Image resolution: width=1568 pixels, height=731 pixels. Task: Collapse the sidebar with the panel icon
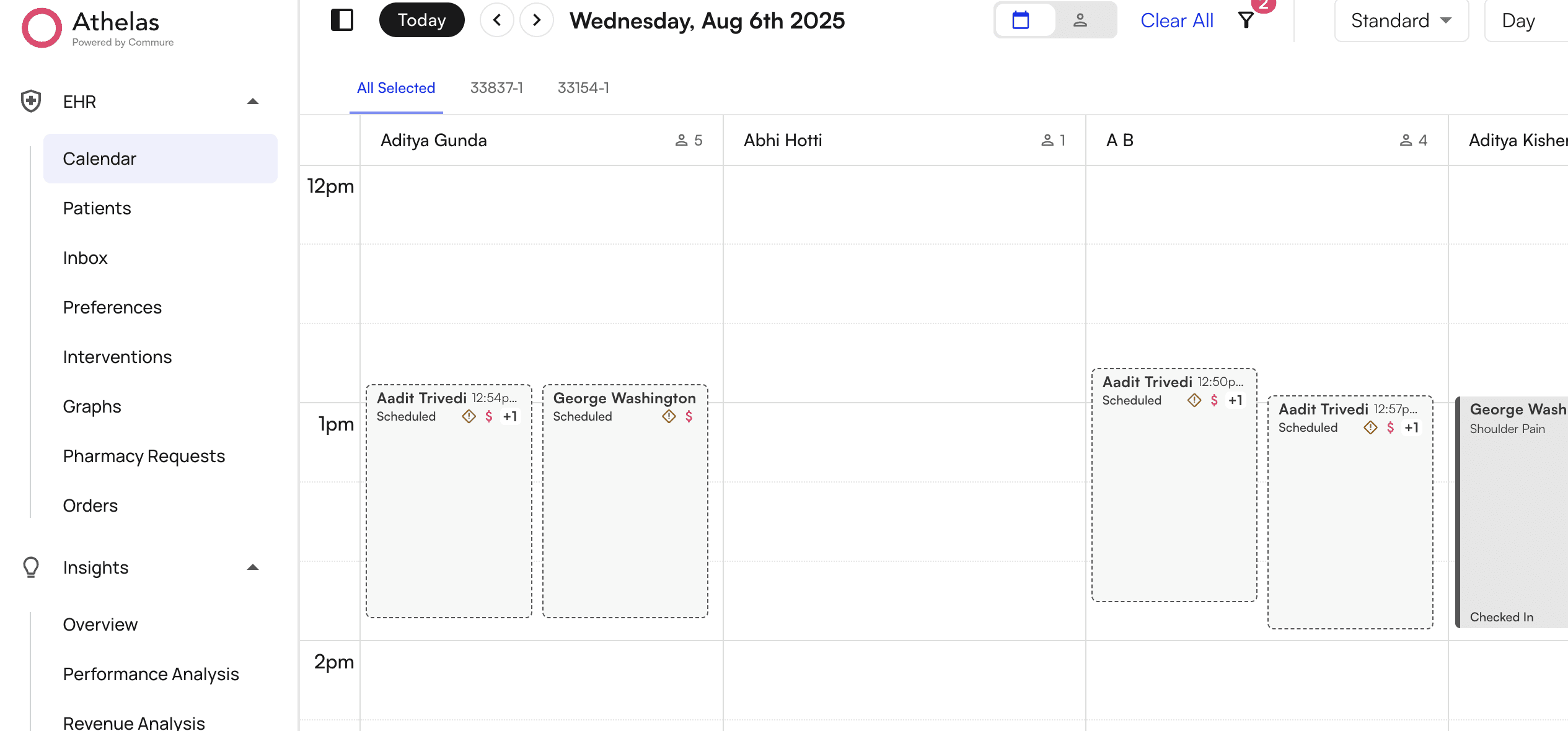[342, 20]
